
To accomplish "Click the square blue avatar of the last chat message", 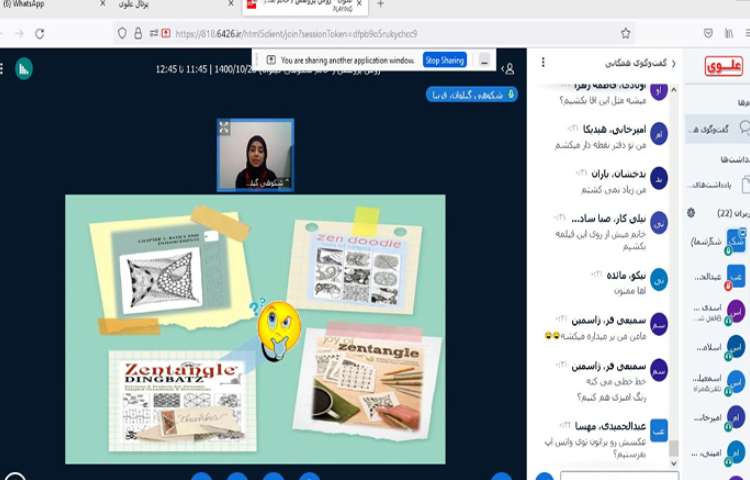I will [659, 431].
